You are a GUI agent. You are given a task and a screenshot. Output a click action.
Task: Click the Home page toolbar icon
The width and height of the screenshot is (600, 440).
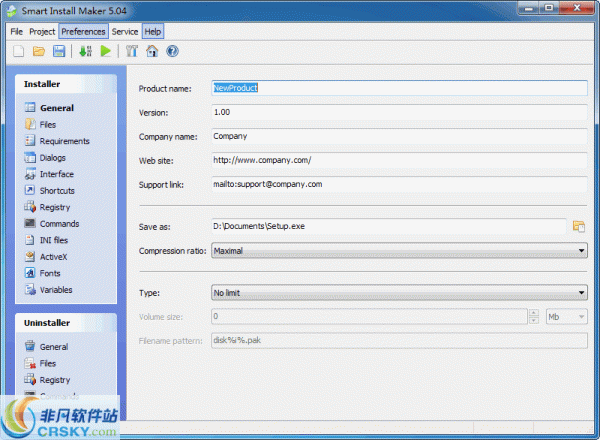click(x=152, y=51)
